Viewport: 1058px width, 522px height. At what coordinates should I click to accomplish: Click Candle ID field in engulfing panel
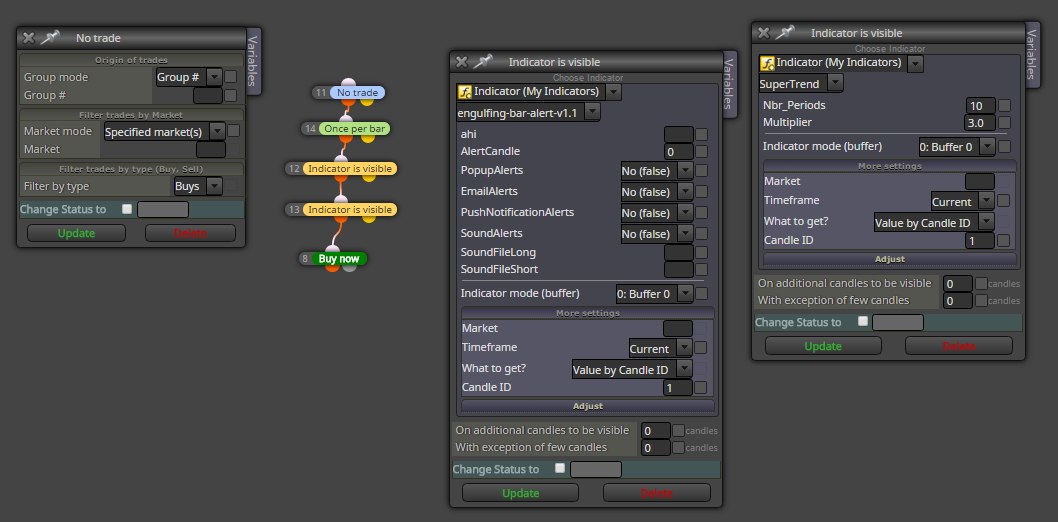678,387
